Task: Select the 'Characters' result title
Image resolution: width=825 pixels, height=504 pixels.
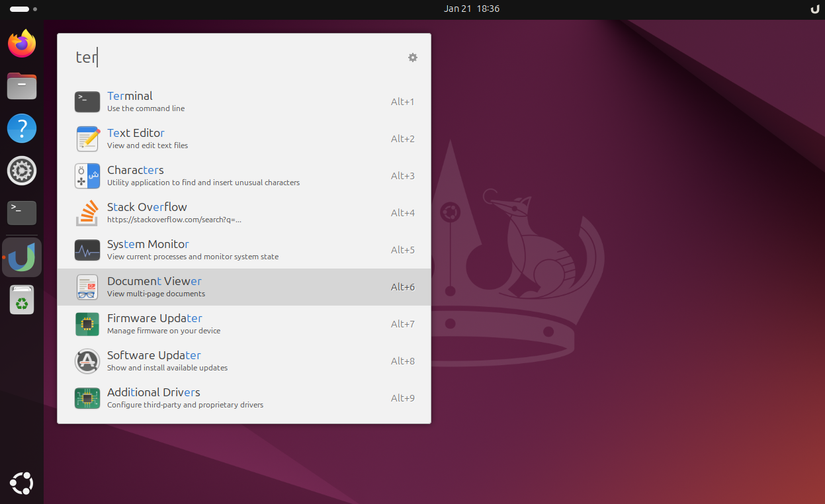Action: (135, 170)
